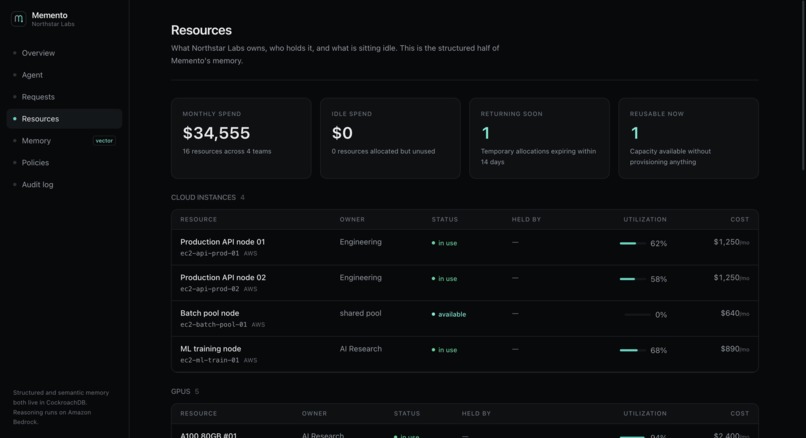Click the 68% utilization bar of ML training node

[x=633, y=350]
